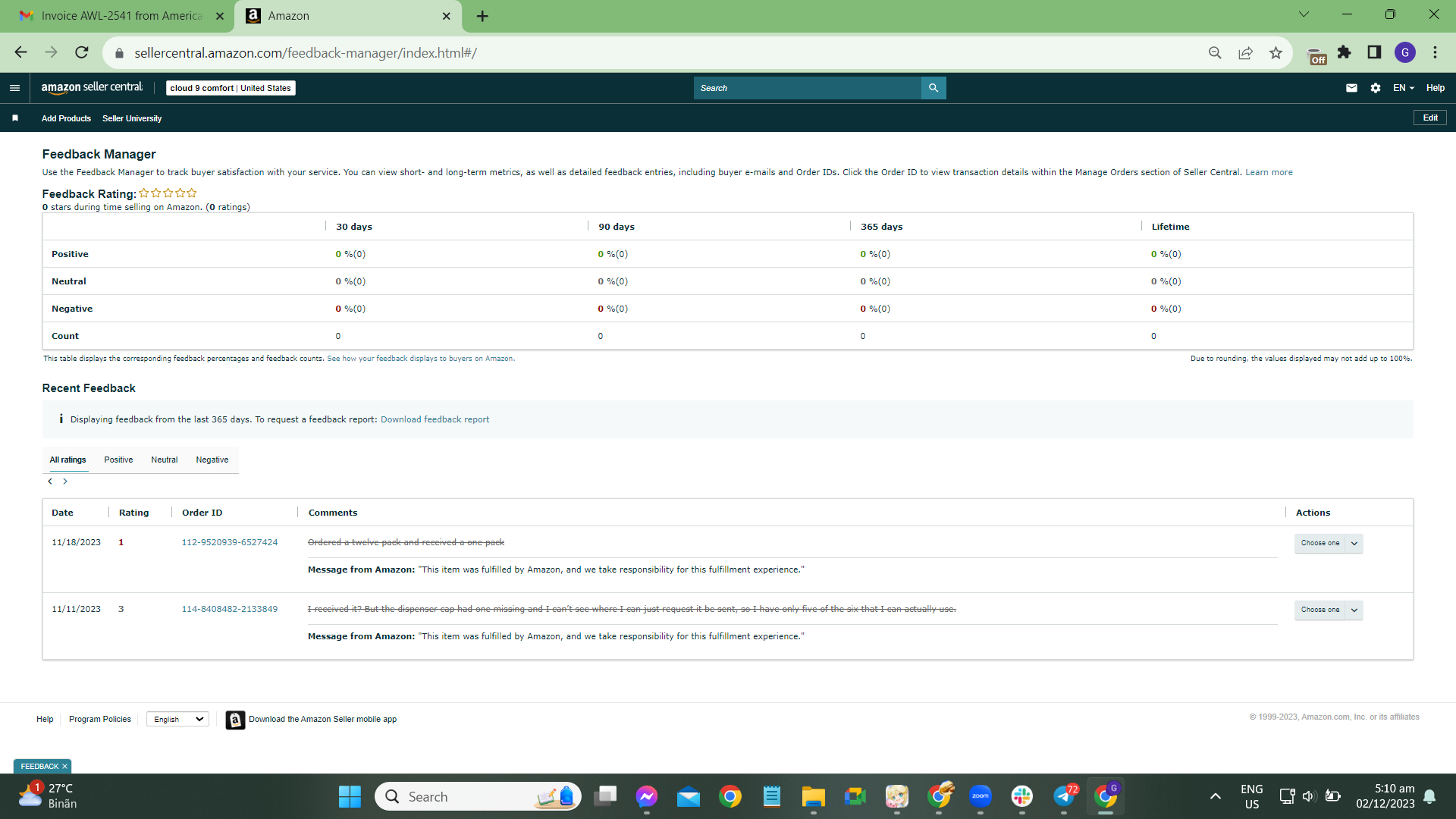Toggle the browser side panel icon

[x=1374, y=52]
